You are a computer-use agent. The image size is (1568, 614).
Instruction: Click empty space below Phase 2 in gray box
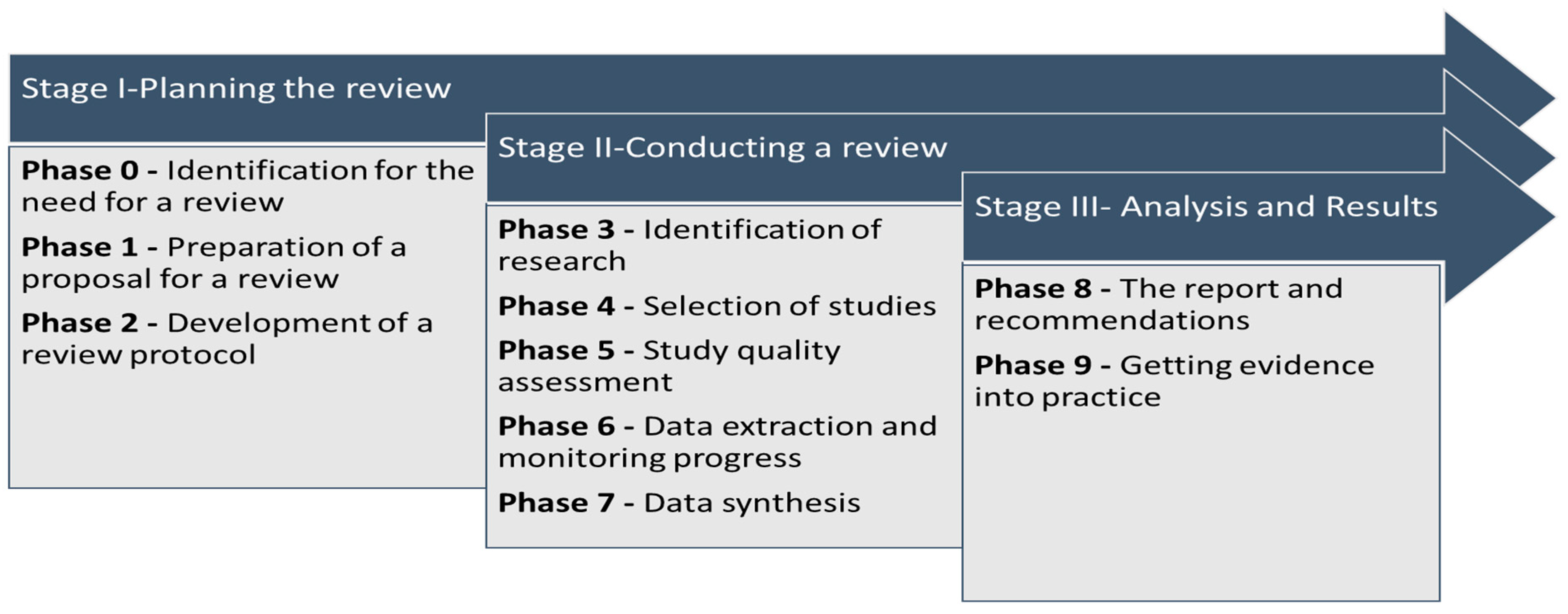point(244,426)
